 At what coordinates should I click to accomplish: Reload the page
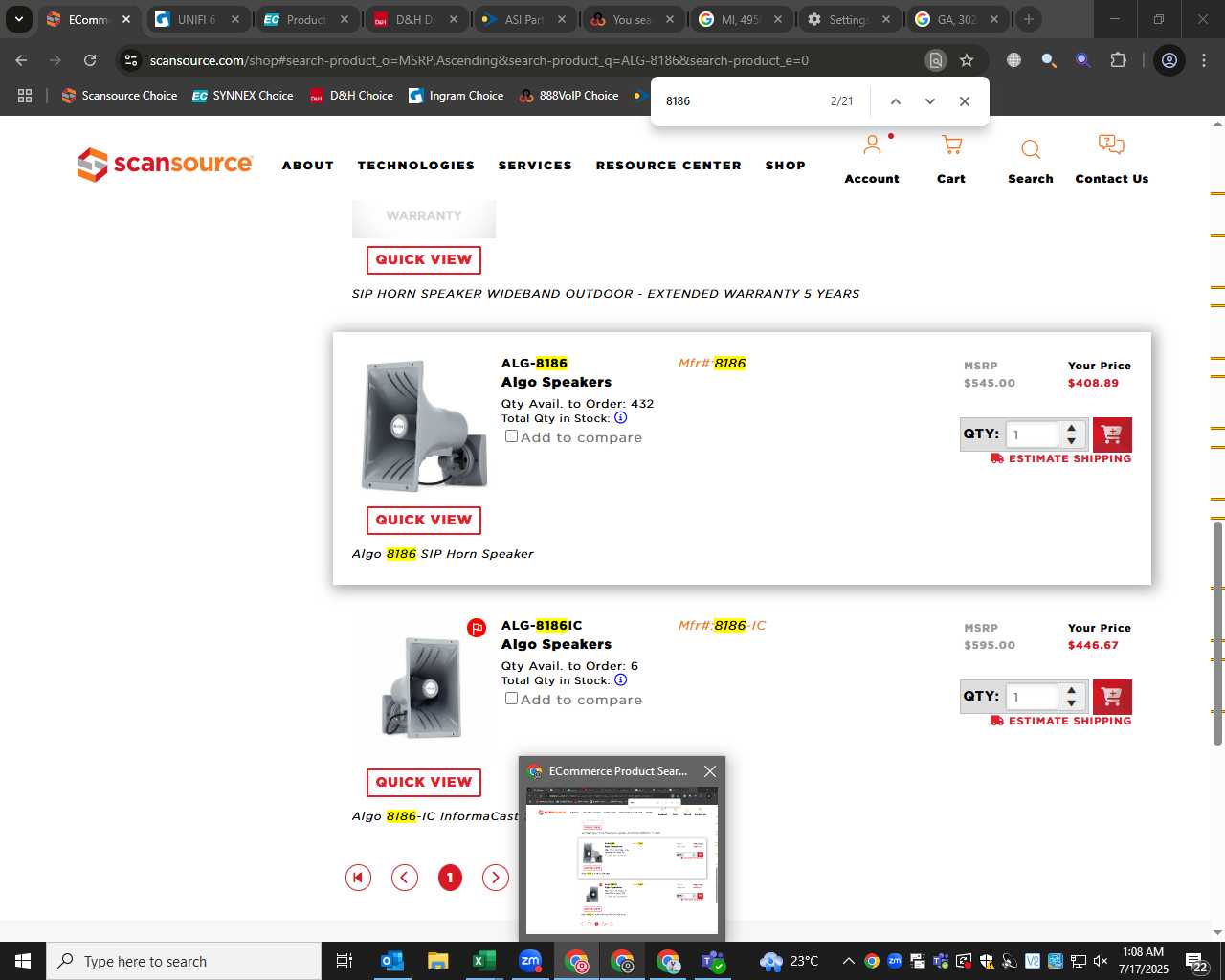(x=90, y=60)
